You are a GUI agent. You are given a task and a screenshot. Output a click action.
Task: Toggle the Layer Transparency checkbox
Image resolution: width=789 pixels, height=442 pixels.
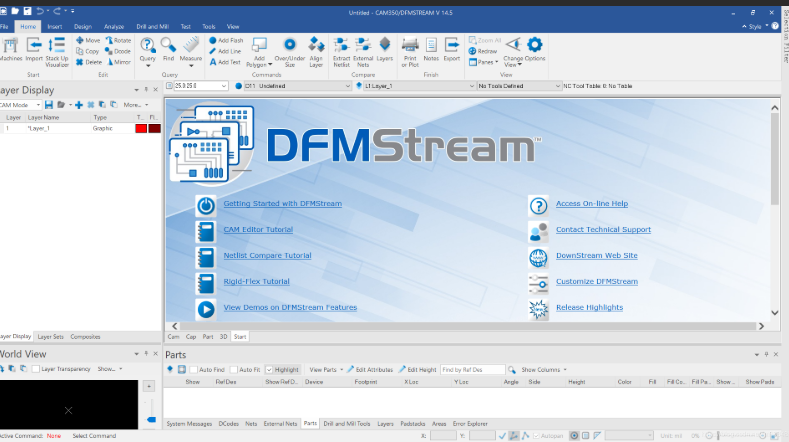click(36, 369)
